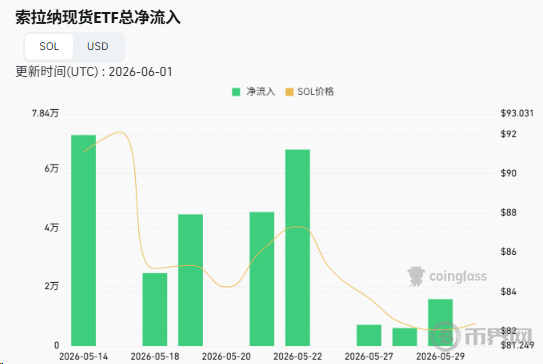Image resolution: width=543 pixels, height=364 pixels.
Task: Click the $88 price axis label
Action: pyautogui.click(x=508, y=212)
